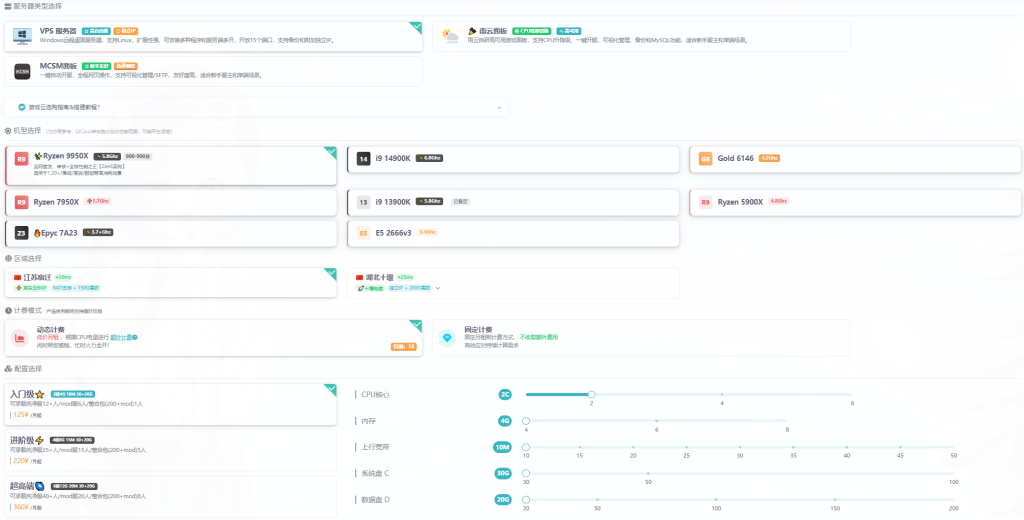The width and height of the screenshot is (1024, 520).
Task: Click the VPS 服务器 monitor icon
Action: [22, 37]
